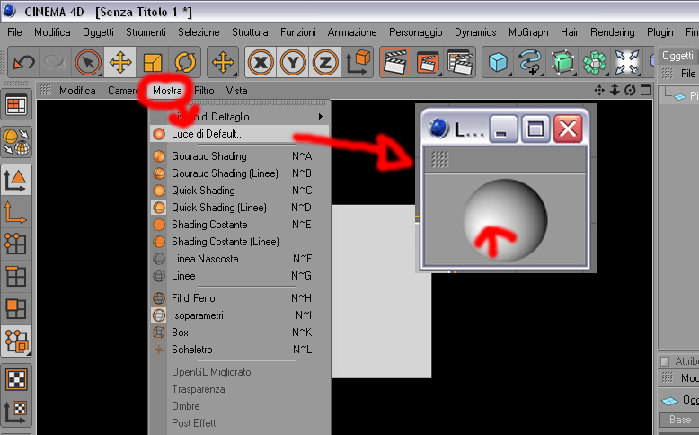
Task: Open the viewport Camere menu
Action: point(124,90)
